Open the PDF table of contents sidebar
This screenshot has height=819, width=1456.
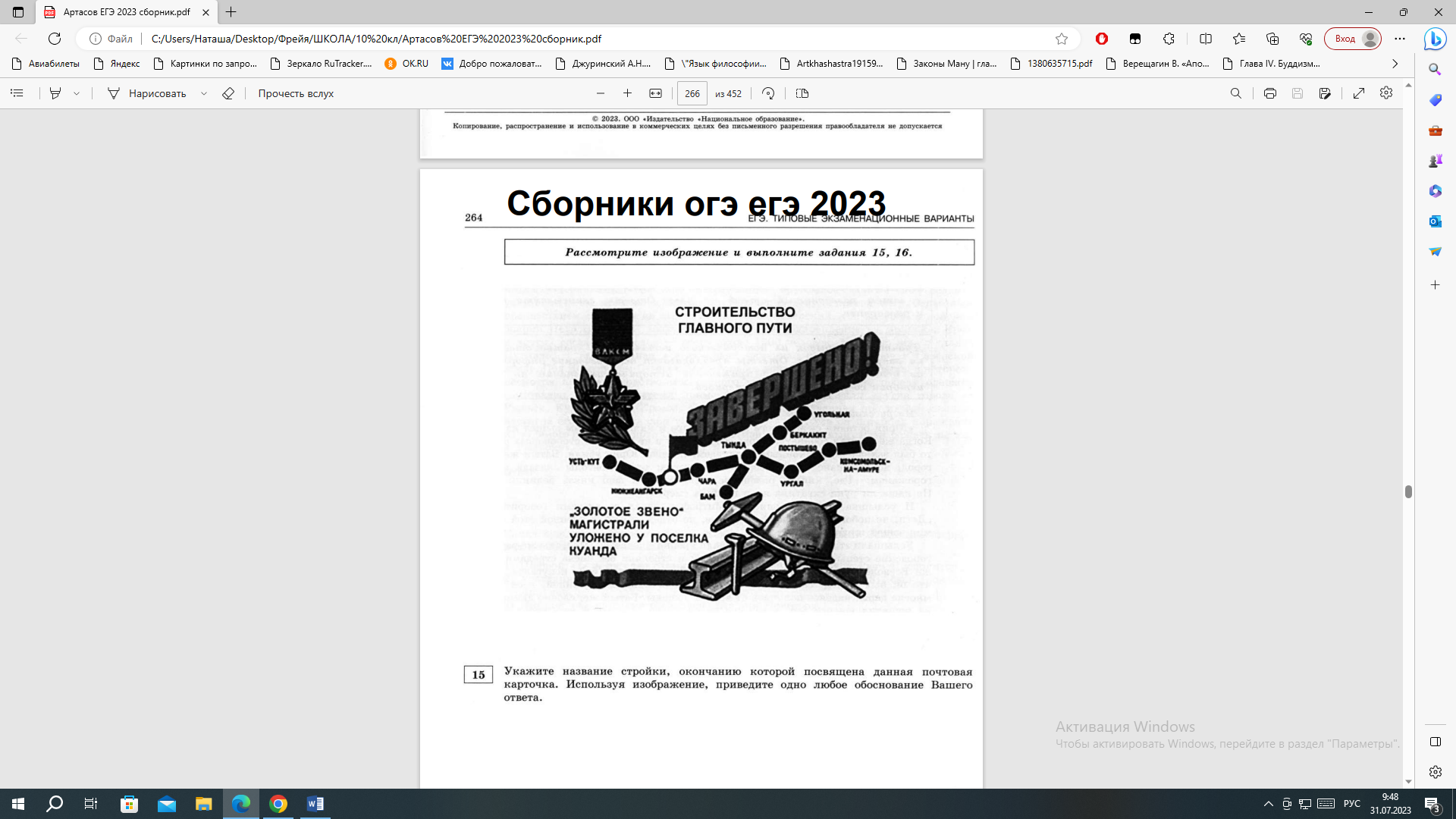click(x=17, y=93)
